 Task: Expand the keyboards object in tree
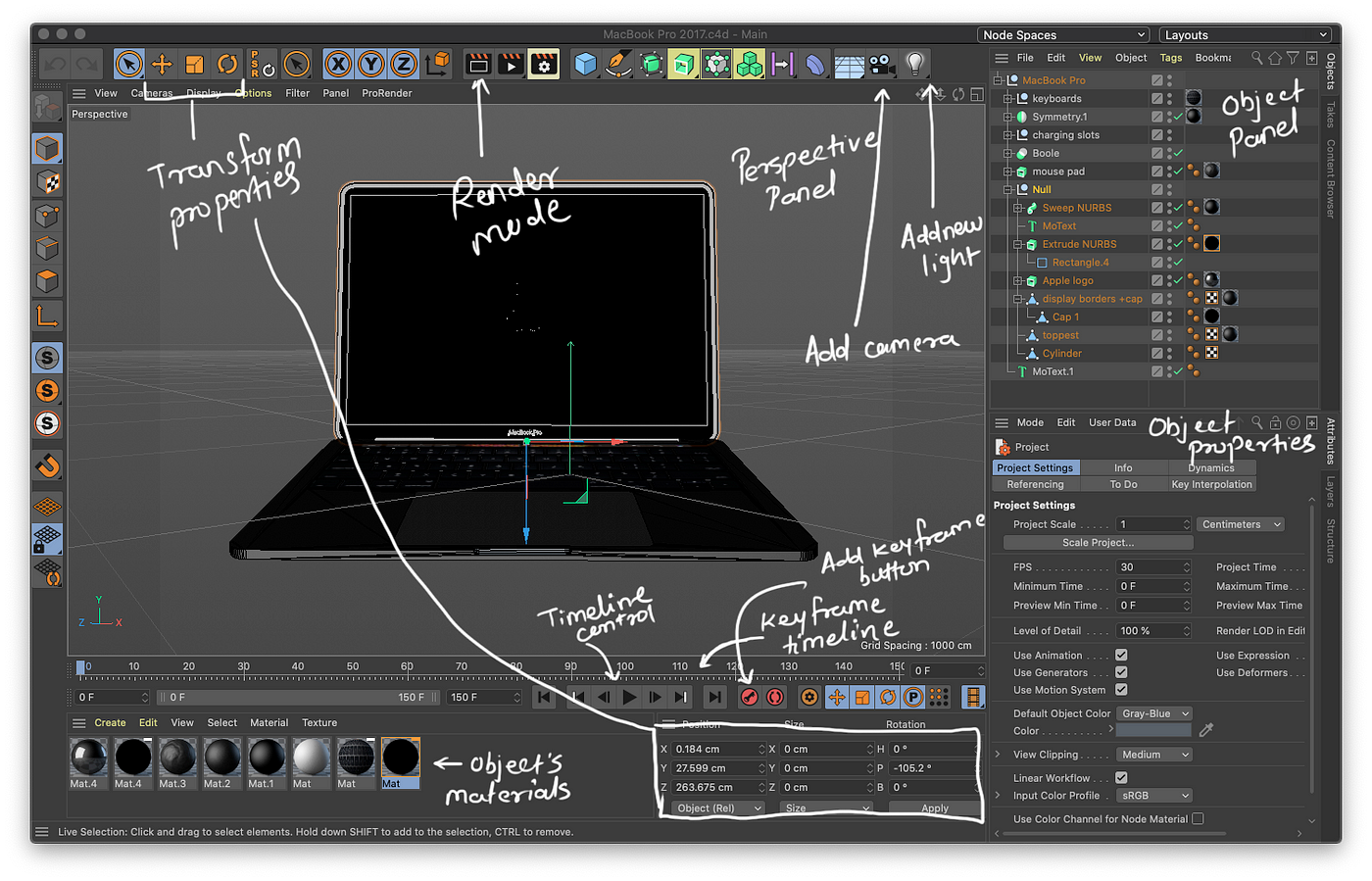pos(1007,98)
